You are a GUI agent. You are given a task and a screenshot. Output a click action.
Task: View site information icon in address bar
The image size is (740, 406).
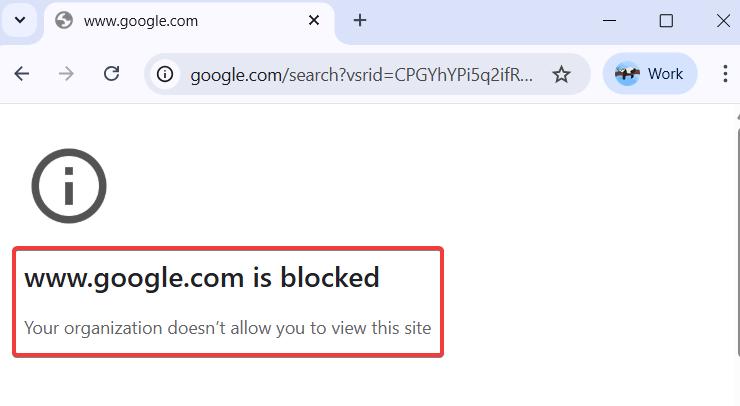(166, 74)
